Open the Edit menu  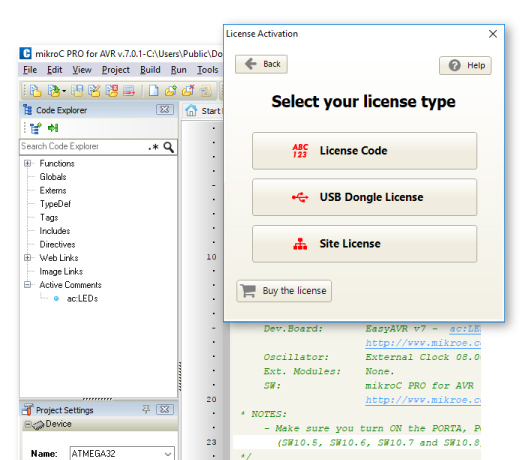point(54,70)
